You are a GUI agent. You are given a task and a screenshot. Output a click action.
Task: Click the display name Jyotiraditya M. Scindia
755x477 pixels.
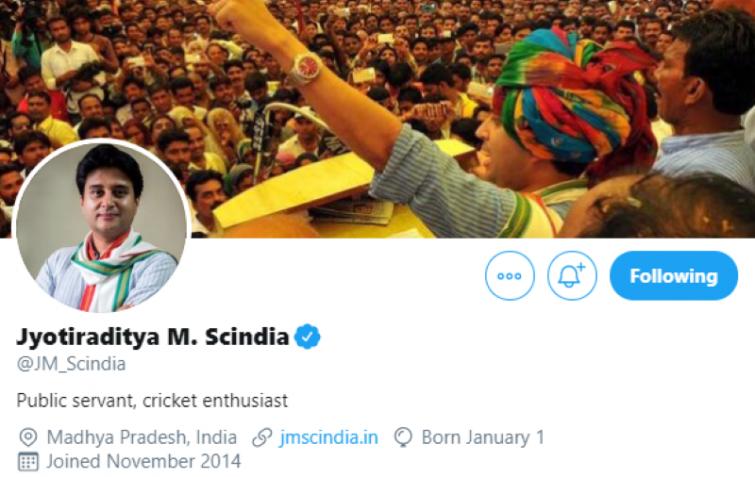152,337
